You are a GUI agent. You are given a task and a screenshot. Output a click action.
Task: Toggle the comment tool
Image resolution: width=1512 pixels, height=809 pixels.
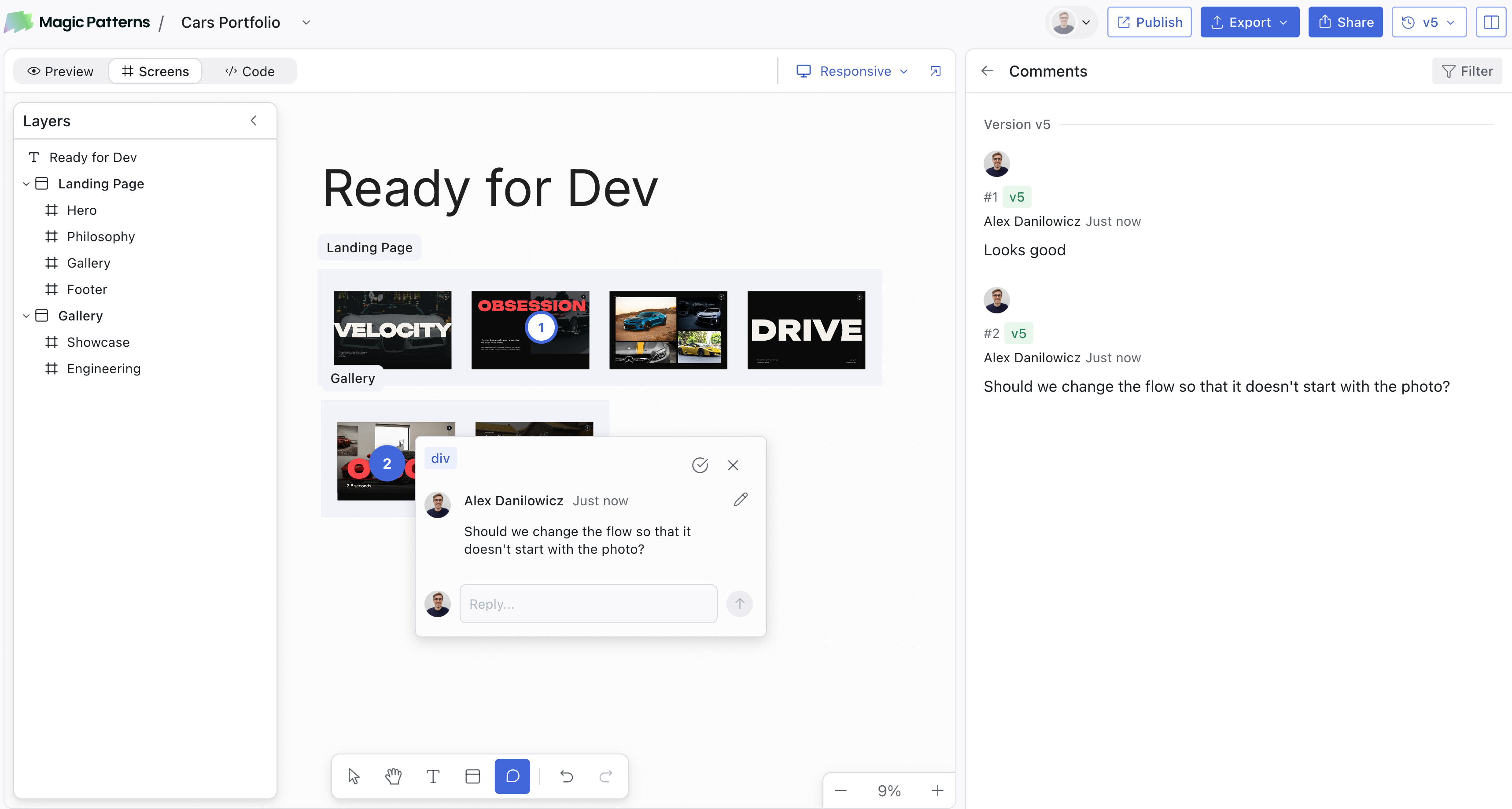513,776
